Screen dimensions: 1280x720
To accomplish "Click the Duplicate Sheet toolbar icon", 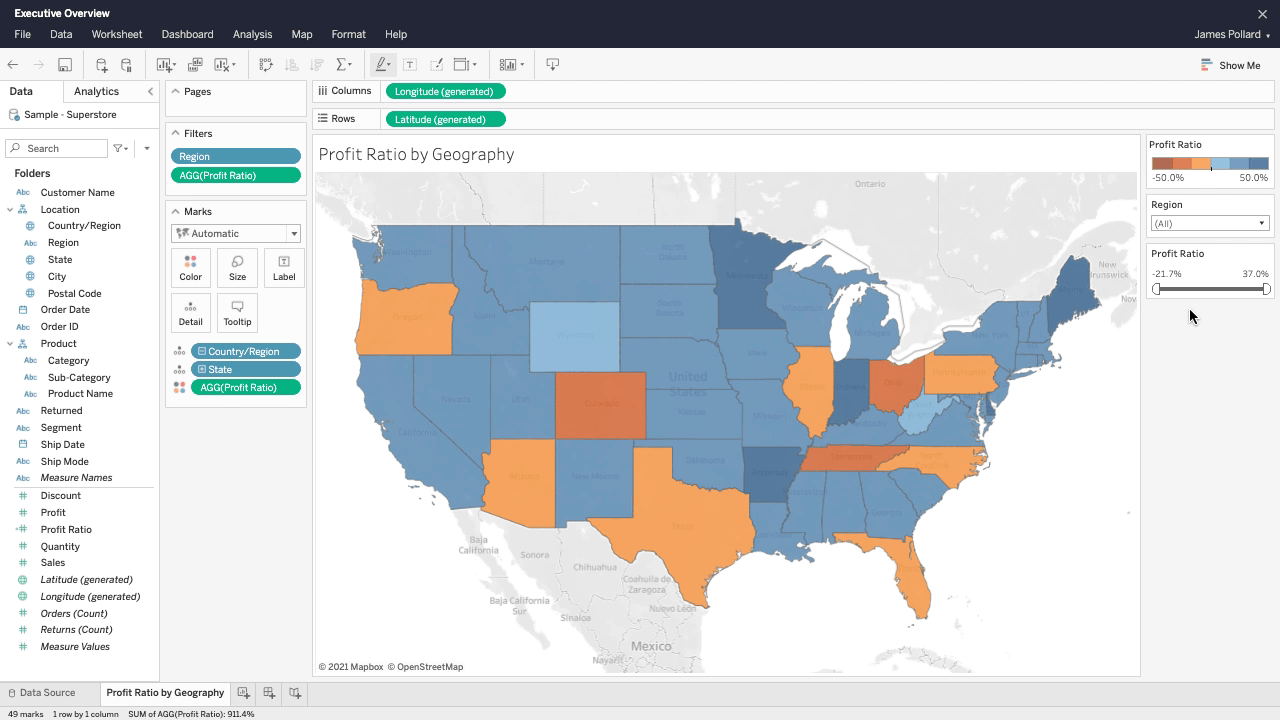I will click(195, 65).
